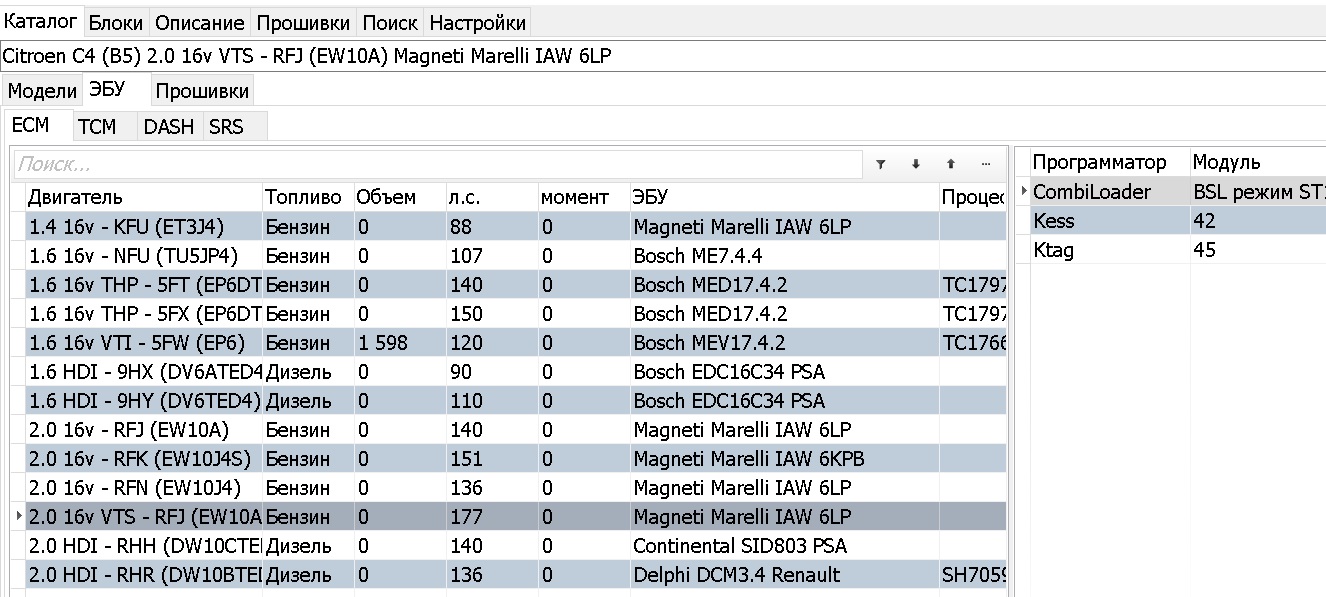Select the Continental SID803 PSA ECU cell
The width and height of the screenshot is (1326, 597).
[x=740, y=546]
